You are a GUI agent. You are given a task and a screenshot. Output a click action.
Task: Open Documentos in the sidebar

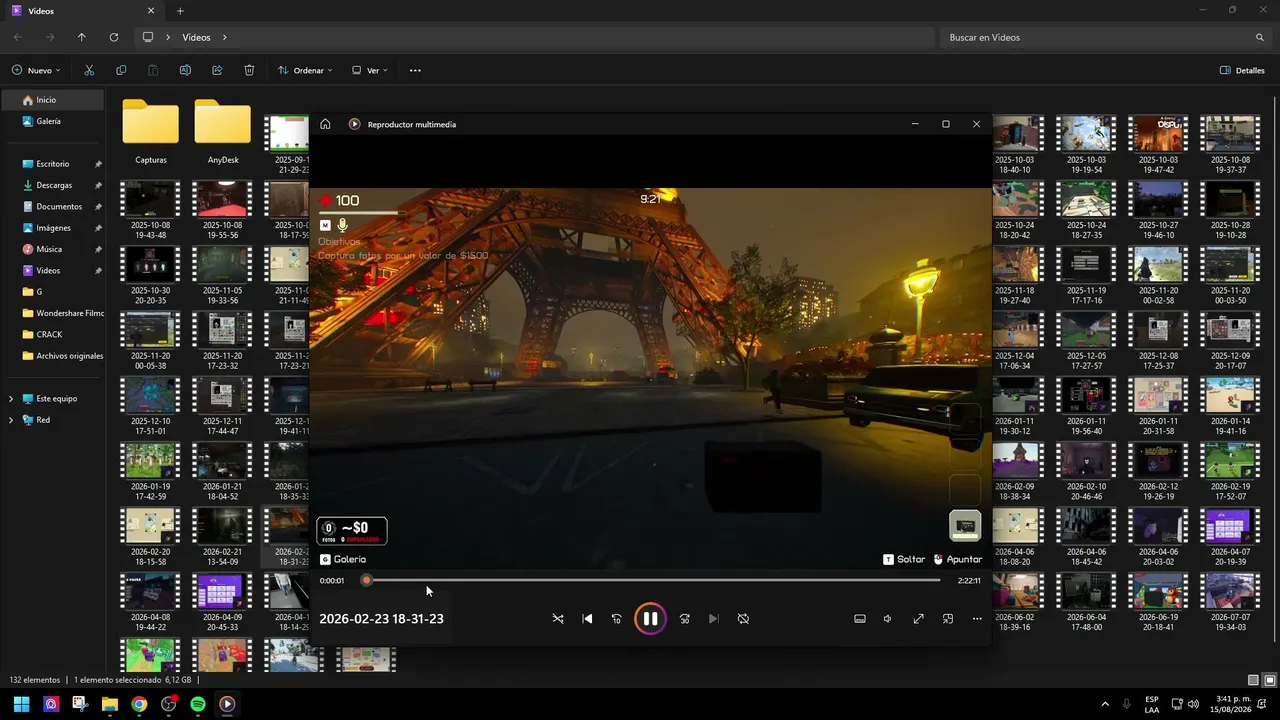[52, 206]
